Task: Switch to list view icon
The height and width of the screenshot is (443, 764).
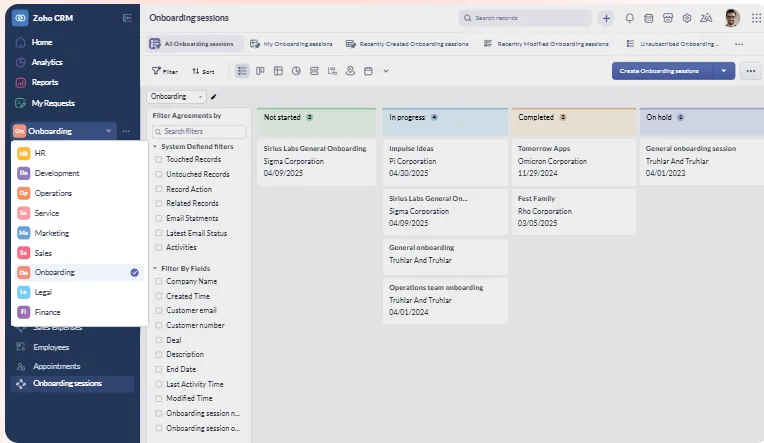Action: point(242,71)
